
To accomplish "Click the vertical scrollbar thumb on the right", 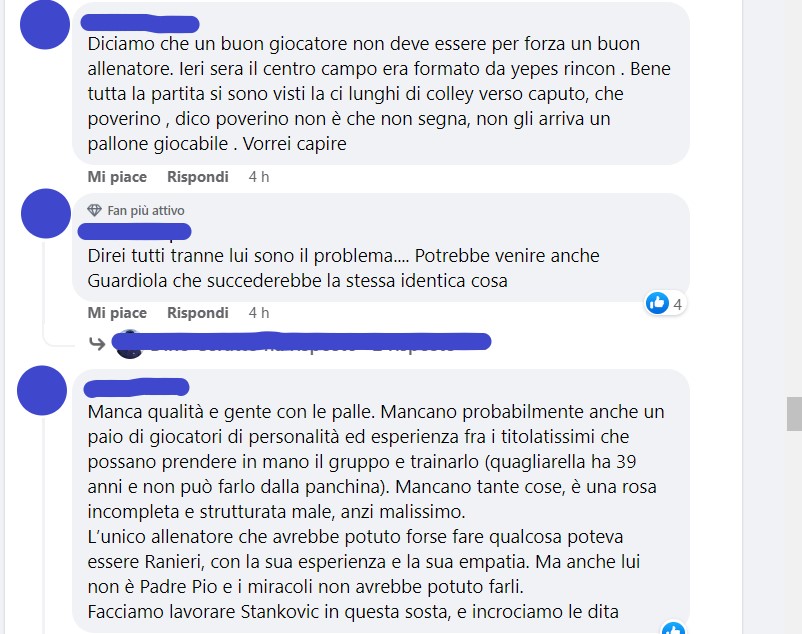I will (794, 413).
